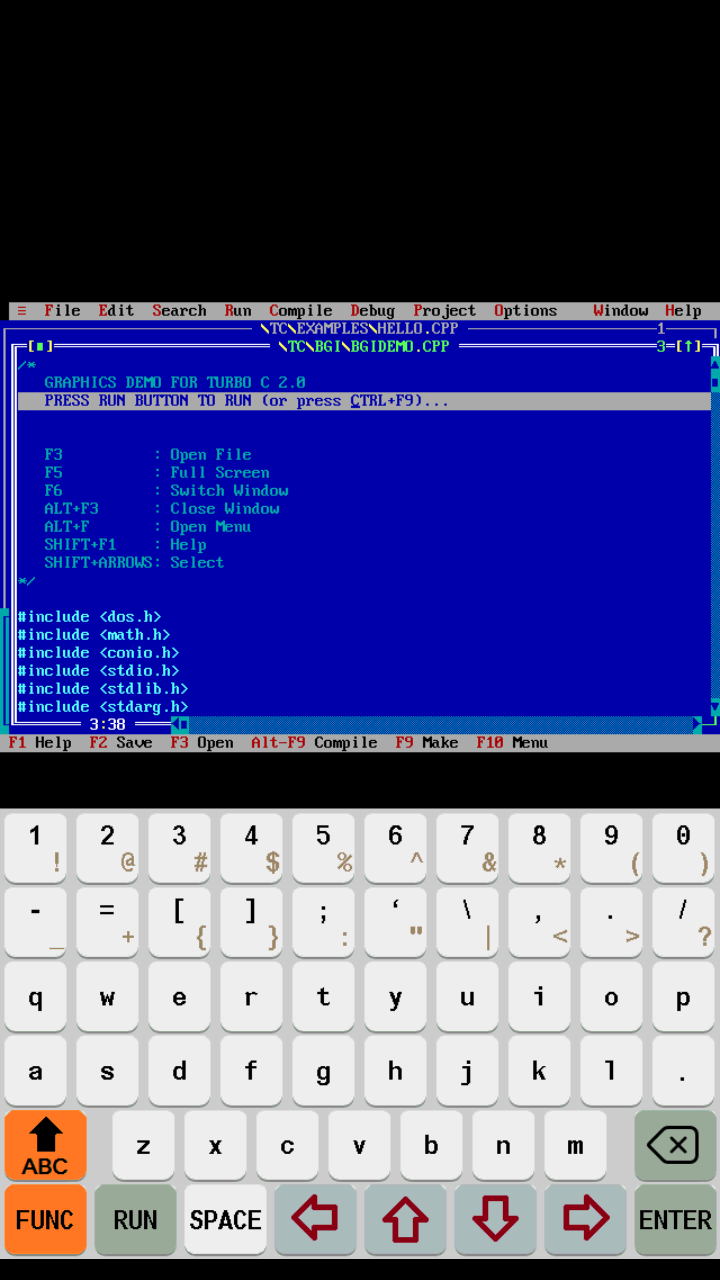
Task: Tap the SPACE key
Action: pyautogui.click(x=225, y=1220)
